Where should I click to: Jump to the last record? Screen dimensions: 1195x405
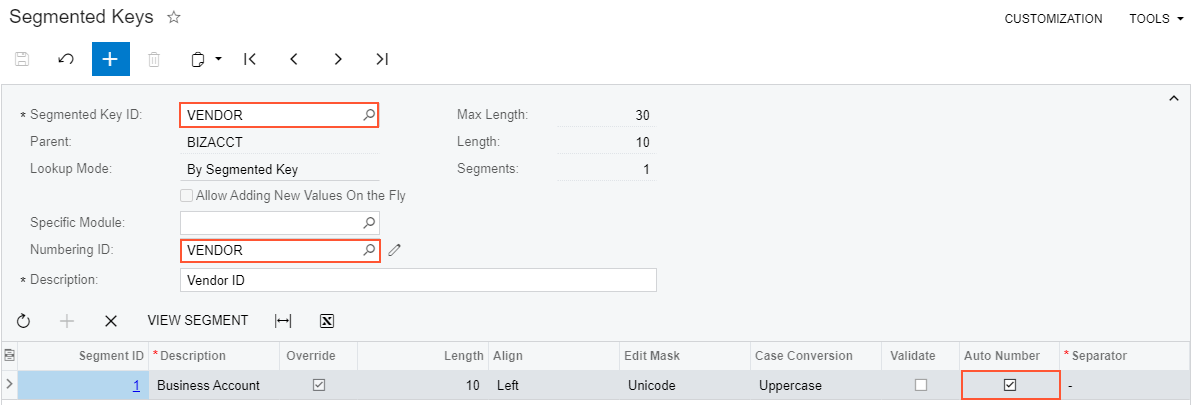click(382, 59)
